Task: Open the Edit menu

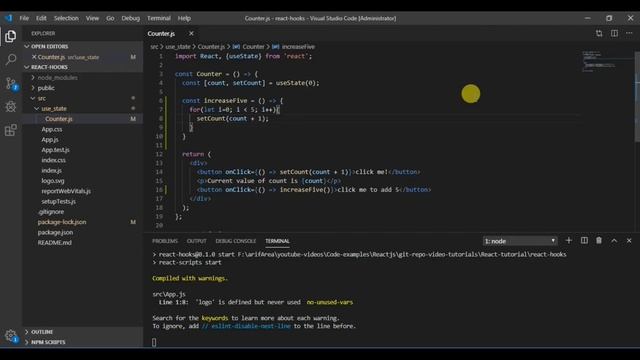Action: point(41,18)
